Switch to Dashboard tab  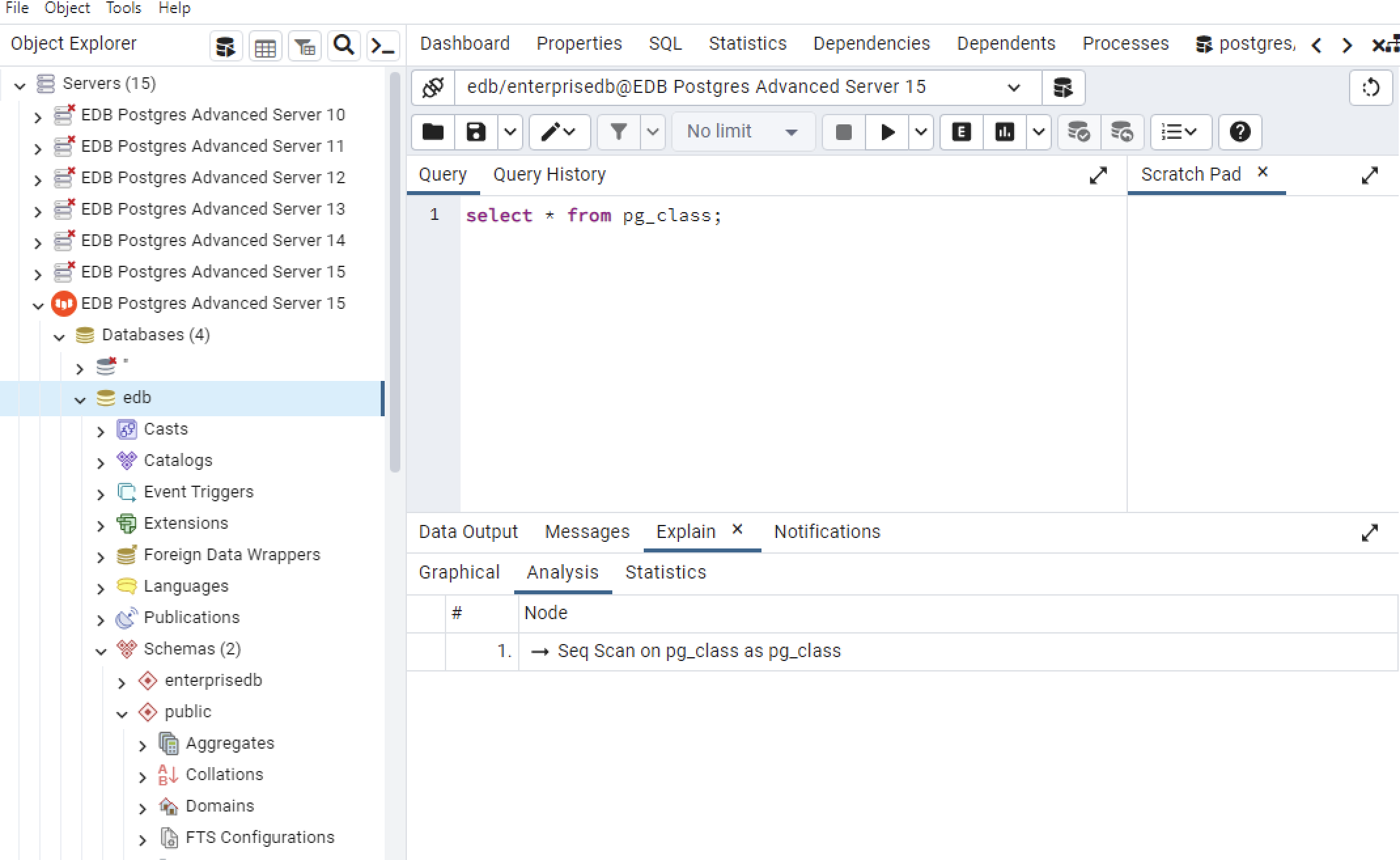[x=464, y=44]
